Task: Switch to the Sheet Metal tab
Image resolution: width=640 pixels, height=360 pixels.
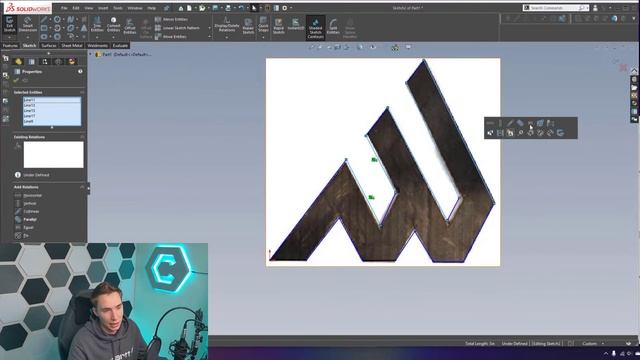Action: [72, 46]
